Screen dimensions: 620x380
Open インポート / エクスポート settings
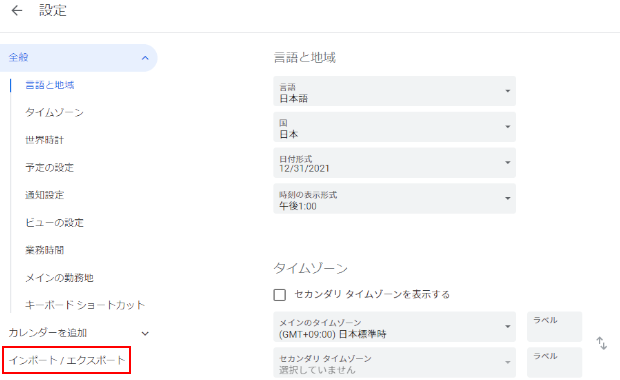click(67, 360)
